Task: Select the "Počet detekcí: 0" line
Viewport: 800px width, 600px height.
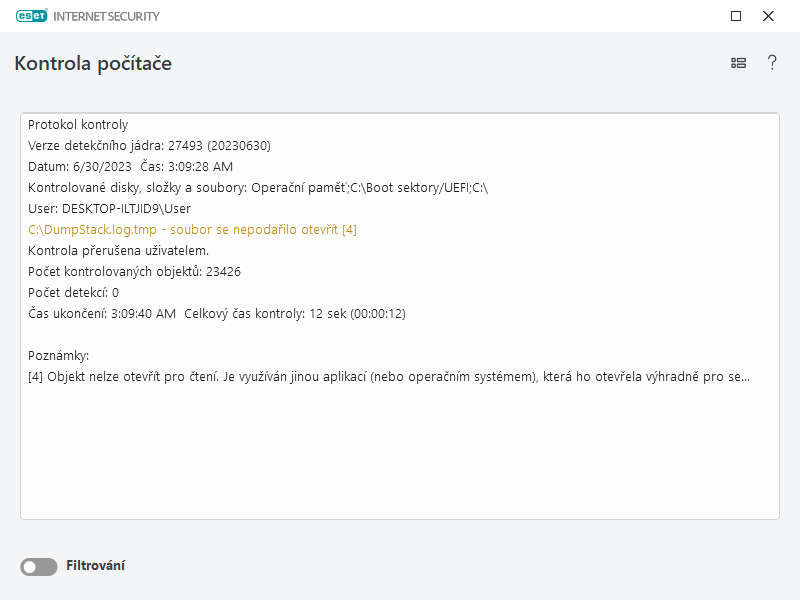Action: (73, 292)
